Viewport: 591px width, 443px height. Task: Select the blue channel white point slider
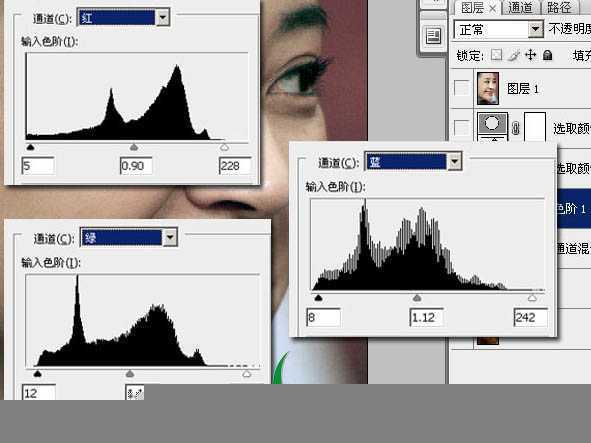(532, 298)
